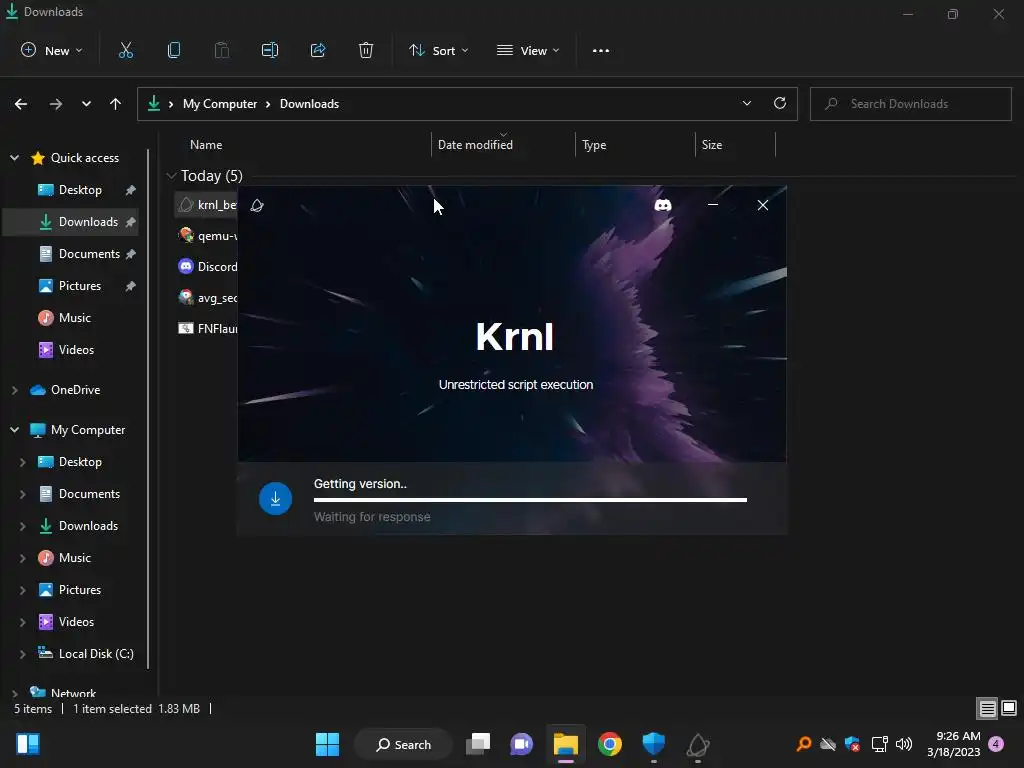Screen dimensions: 1024x768
Task: Click the taskbar Search box
Action: click(404, 744)
